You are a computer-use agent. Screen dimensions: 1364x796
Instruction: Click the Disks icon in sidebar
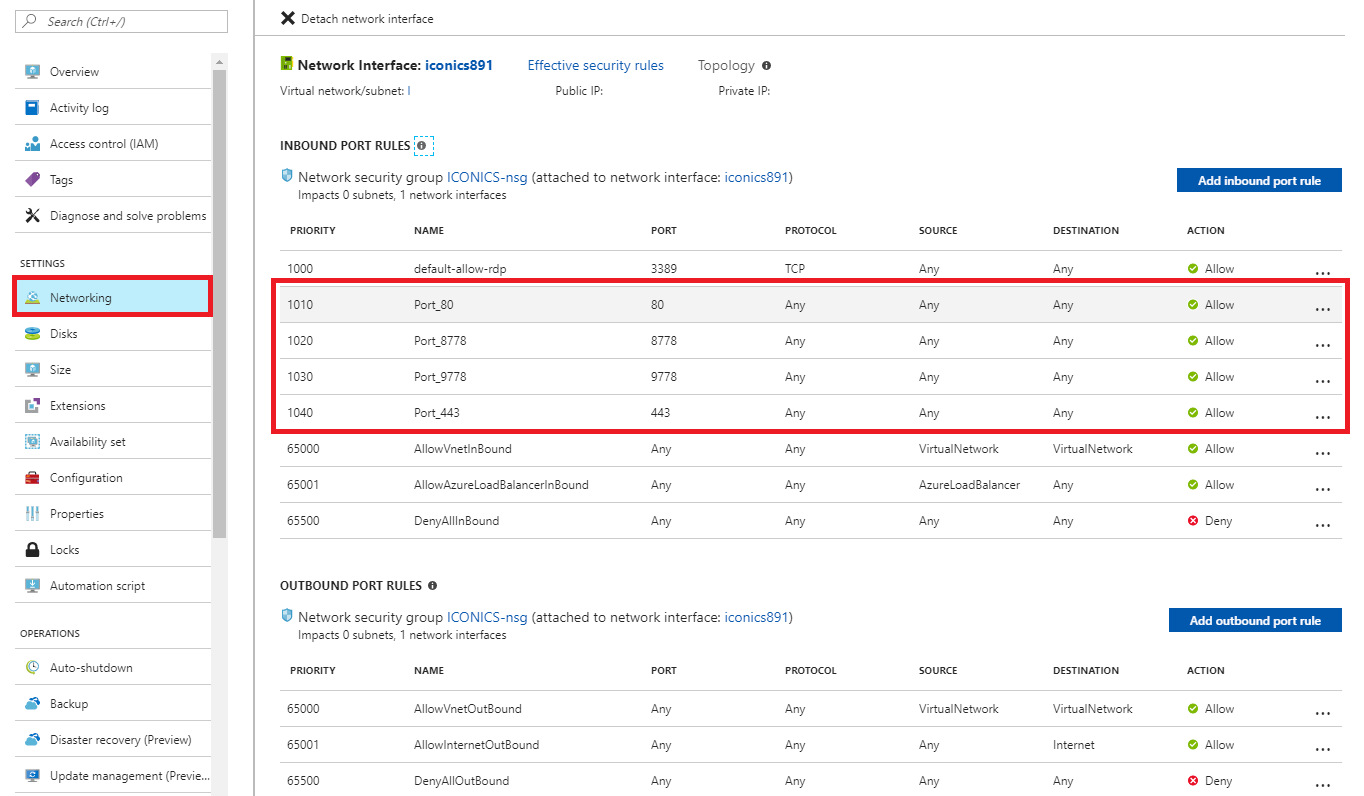(32, 334)
